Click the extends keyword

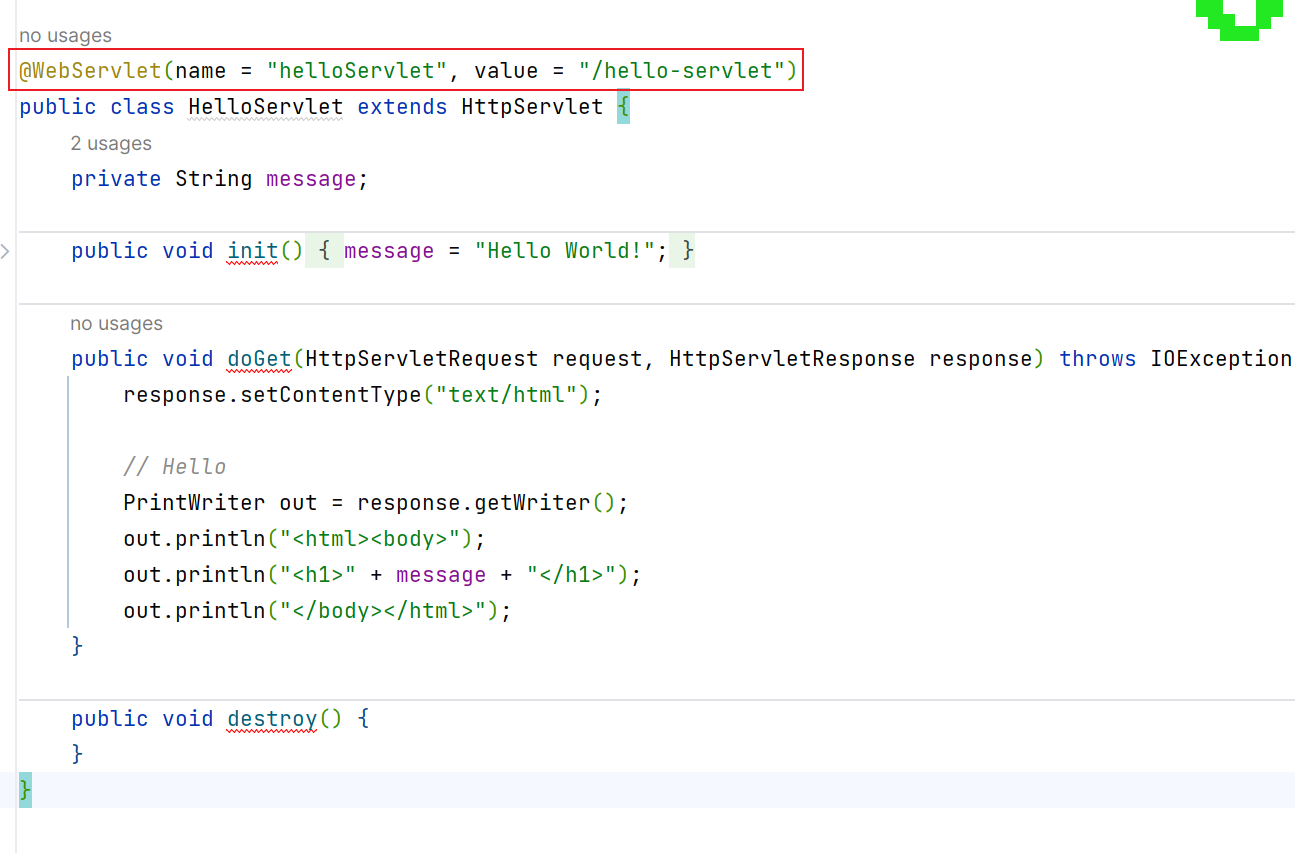click(402, 107)
